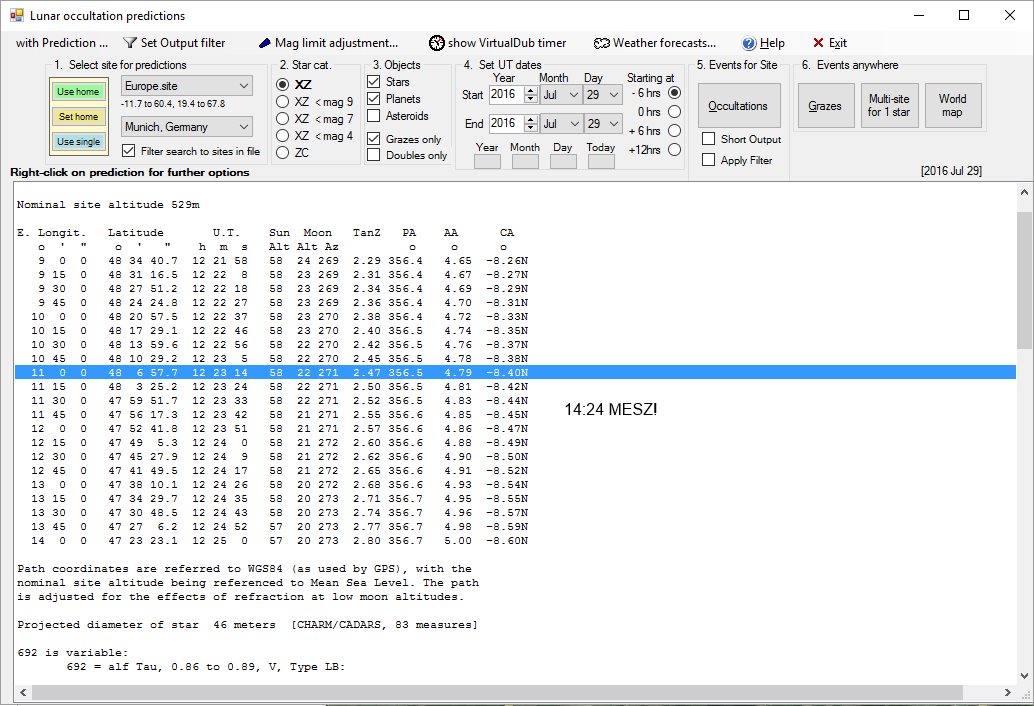This screenshot has height=706, width=1034.
Task: Click the Help question mark icon
Action: [749, 43]
